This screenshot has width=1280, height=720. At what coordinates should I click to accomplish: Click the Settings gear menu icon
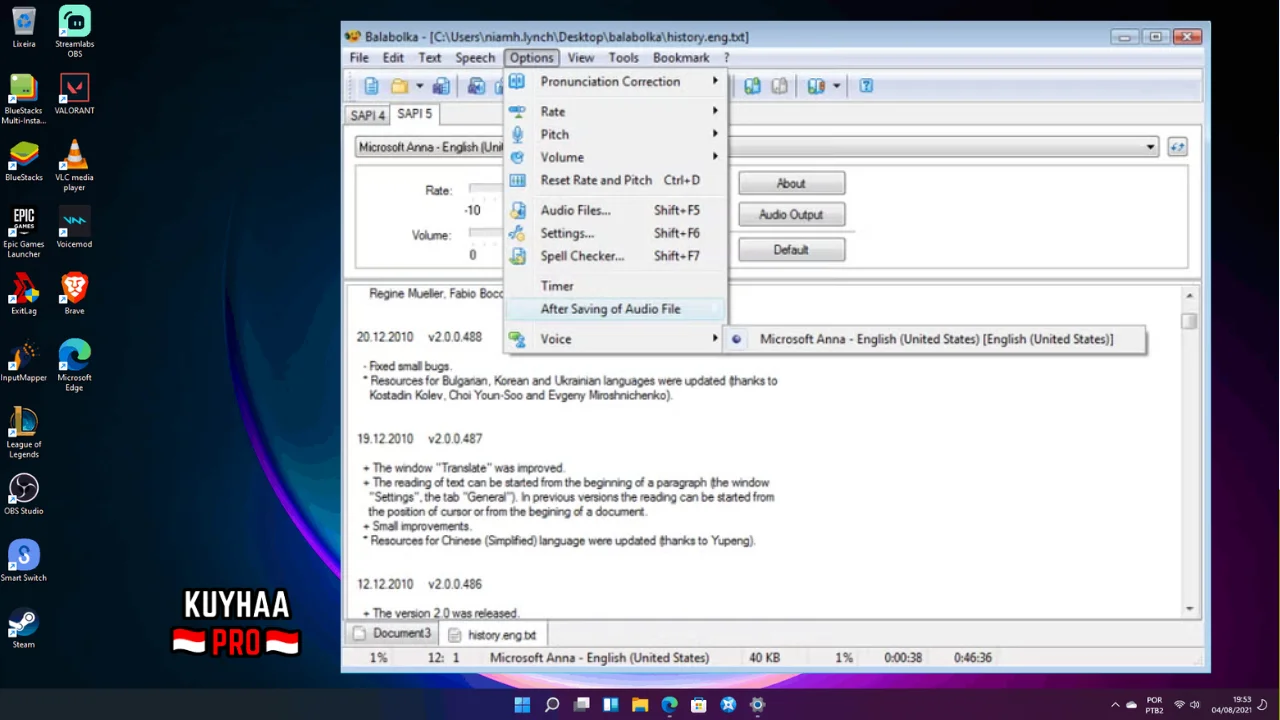517,233
